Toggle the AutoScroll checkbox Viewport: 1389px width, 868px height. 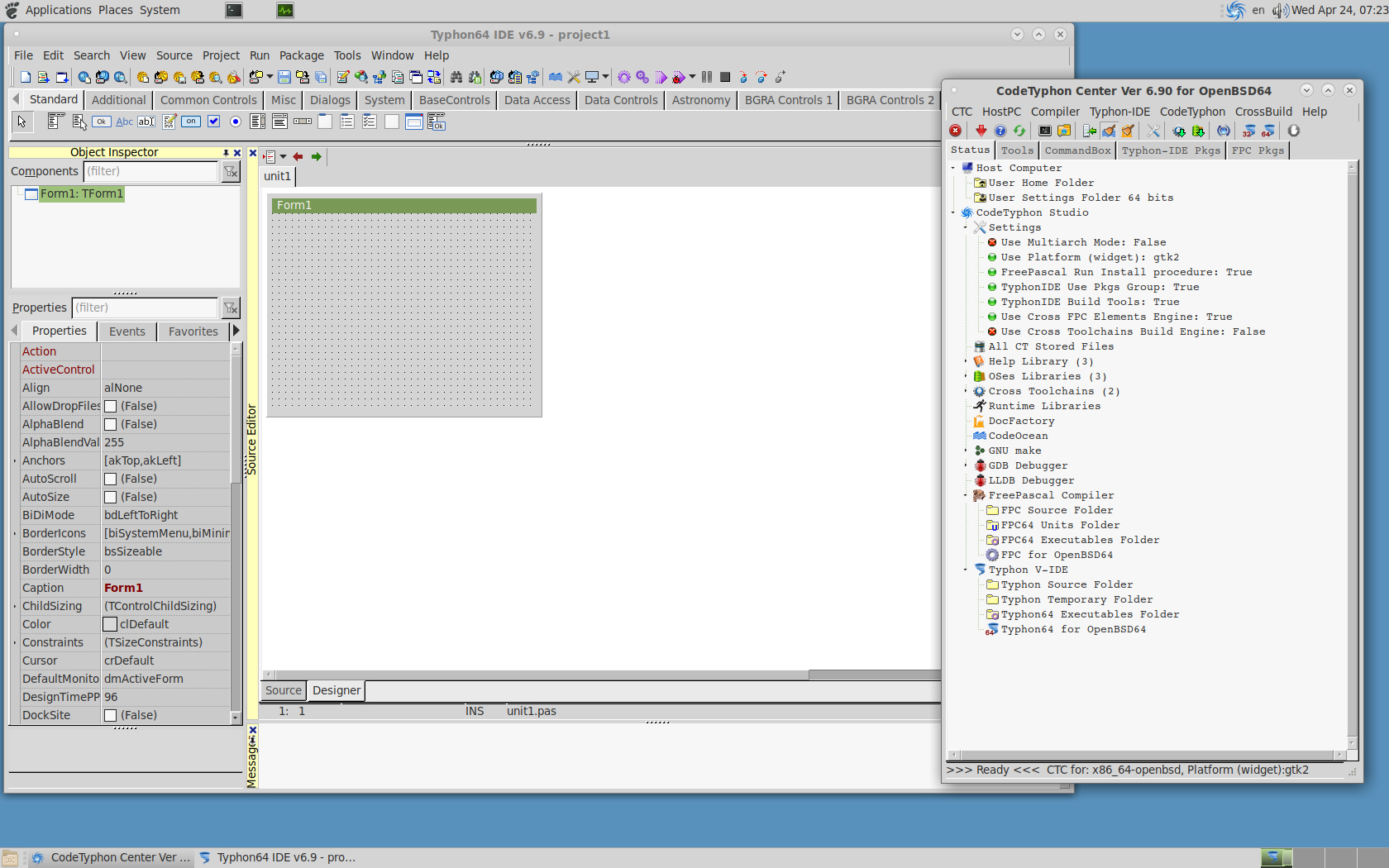tap(110, 479)
